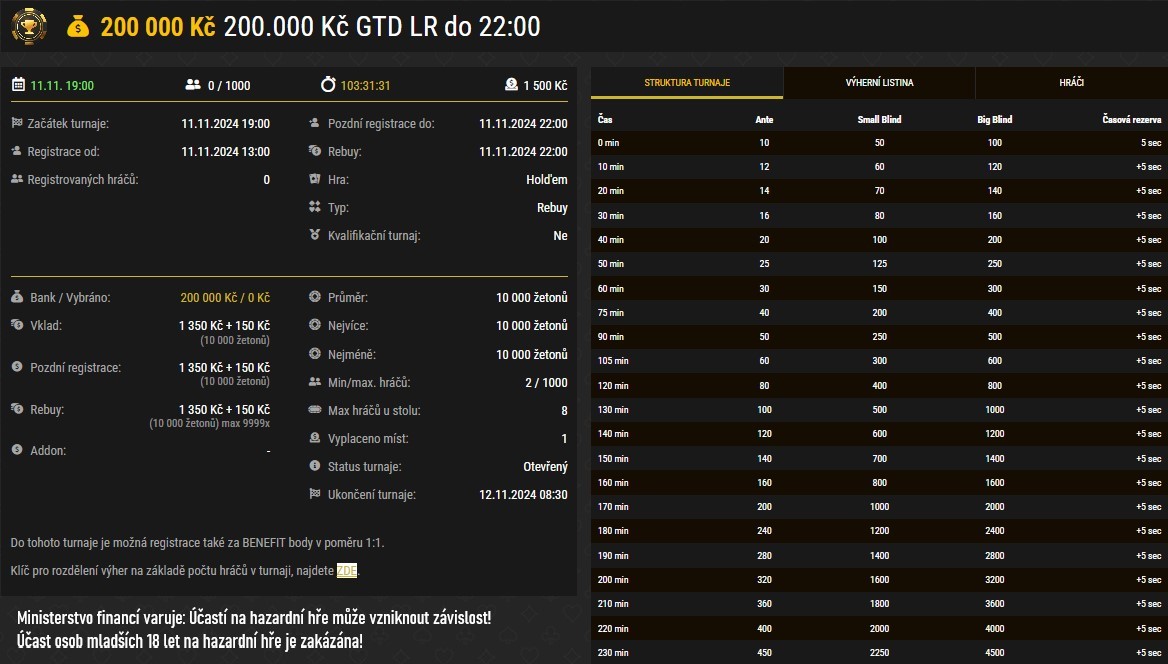The height and width of the screenshot is (664, 1168).
Task: Click the payout icon beside Vyplaceno míst
Action: click(x=314, y=436)
